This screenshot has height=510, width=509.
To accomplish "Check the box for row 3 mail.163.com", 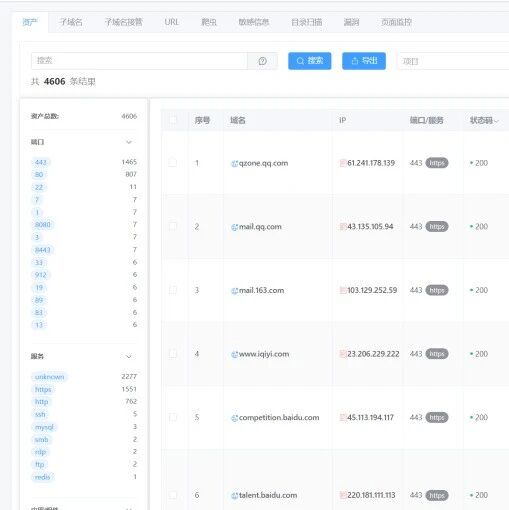I will 173,290.
